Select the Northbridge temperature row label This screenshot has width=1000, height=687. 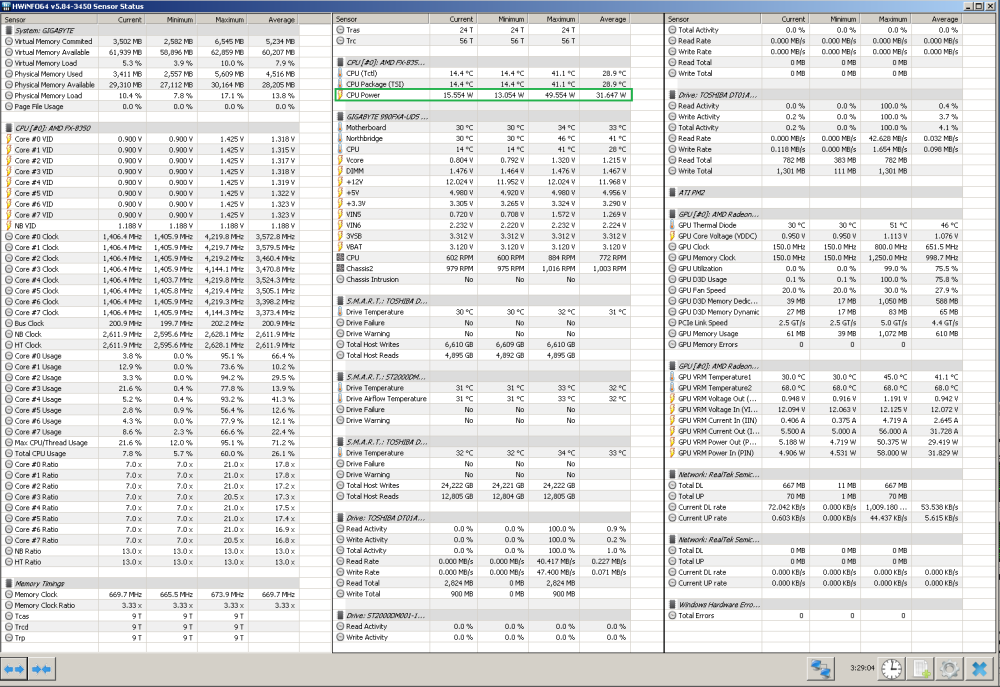point(365,138)
